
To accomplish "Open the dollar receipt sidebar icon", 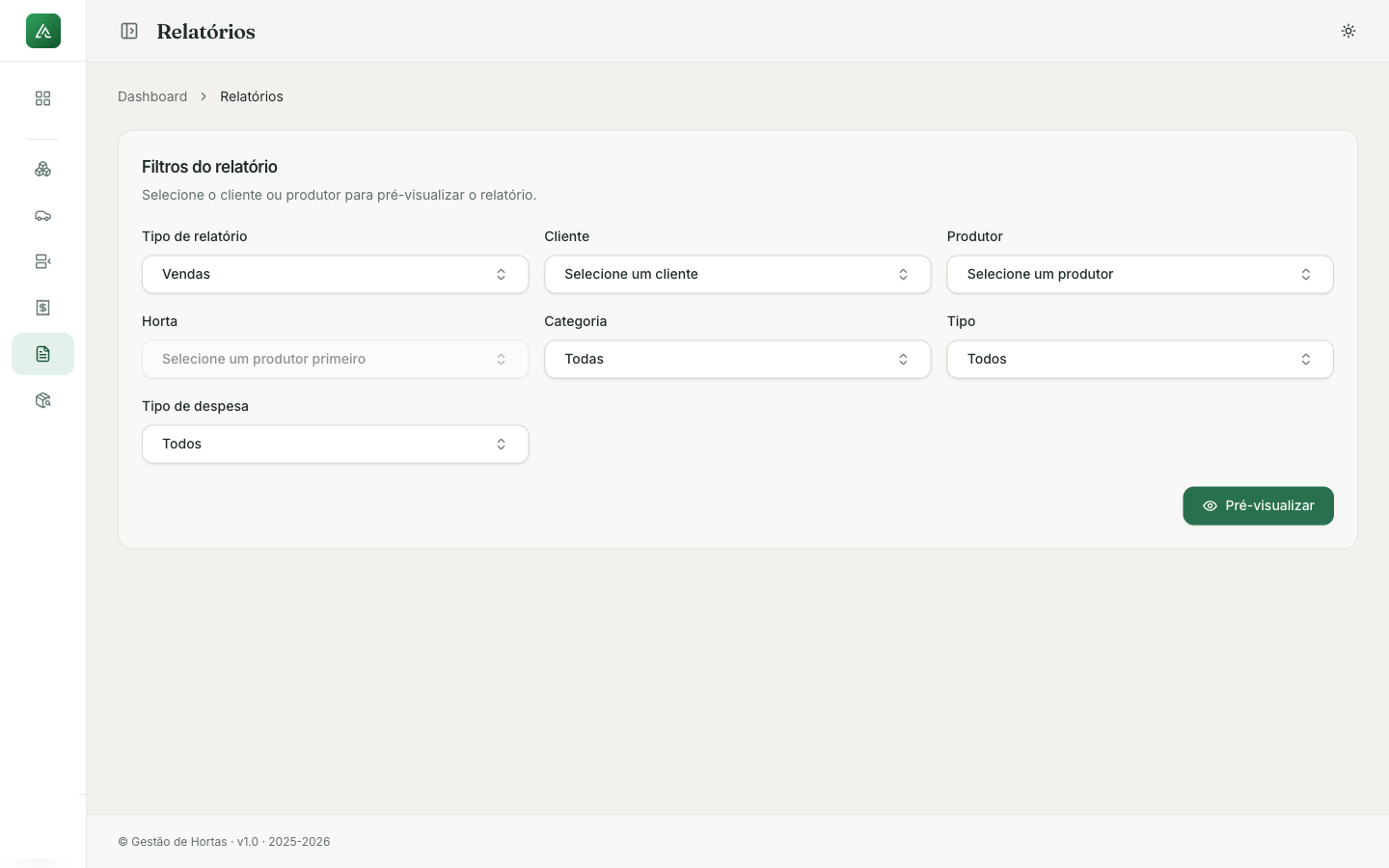I will [x=42, y=308].
